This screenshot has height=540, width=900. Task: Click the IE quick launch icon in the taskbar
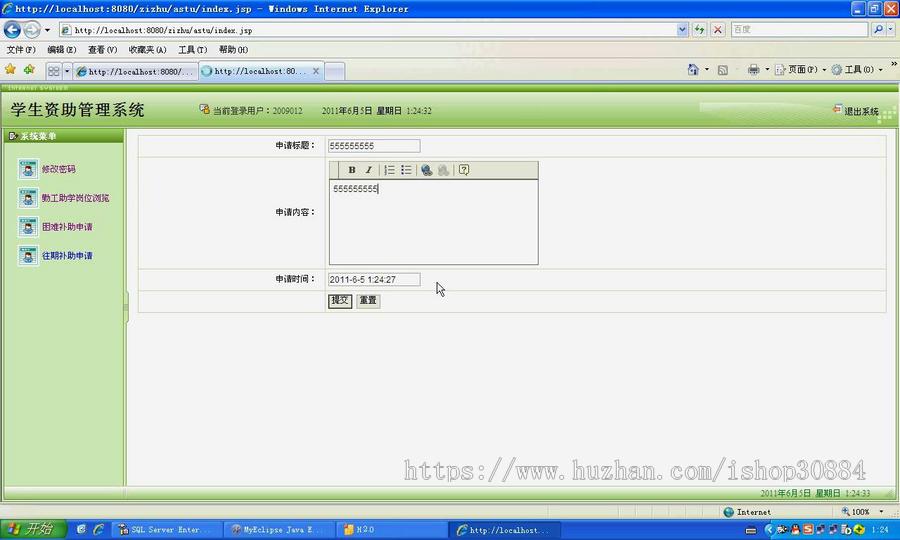(99, 529)
